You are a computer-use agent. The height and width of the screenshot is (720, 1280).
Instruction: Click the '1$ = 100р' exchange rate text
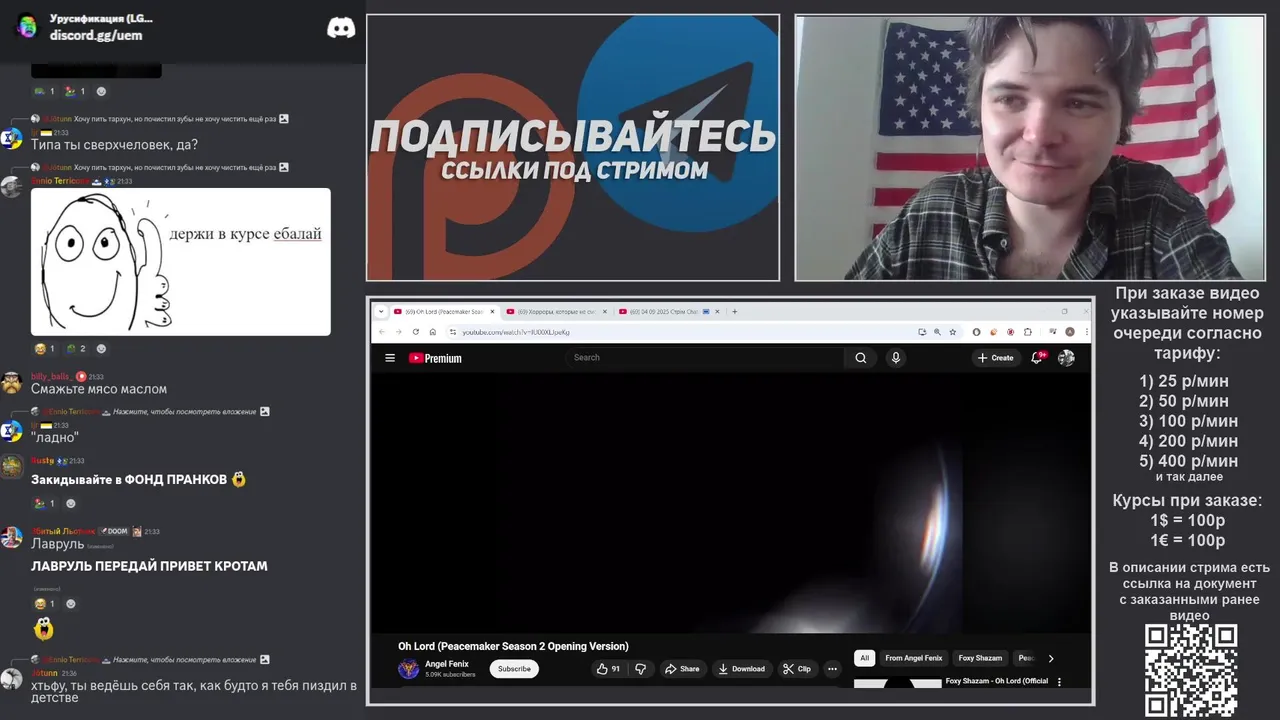(x=1187, y=521)
